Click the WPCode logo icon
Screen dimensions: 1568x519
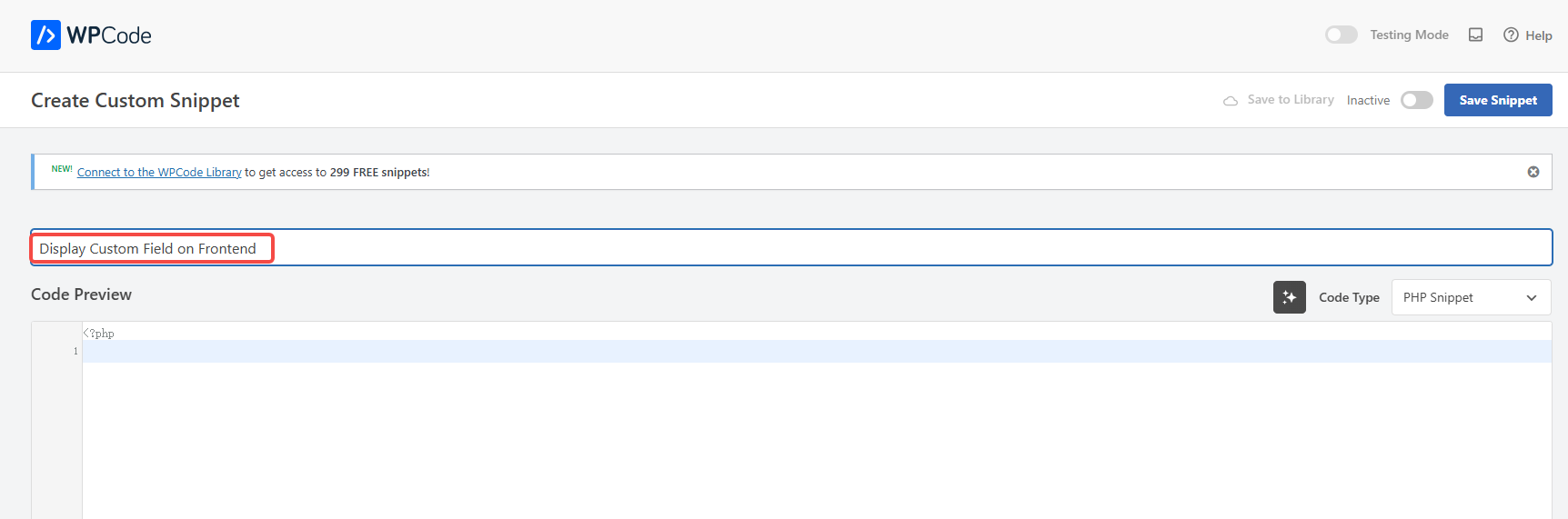tap(45, 35)
